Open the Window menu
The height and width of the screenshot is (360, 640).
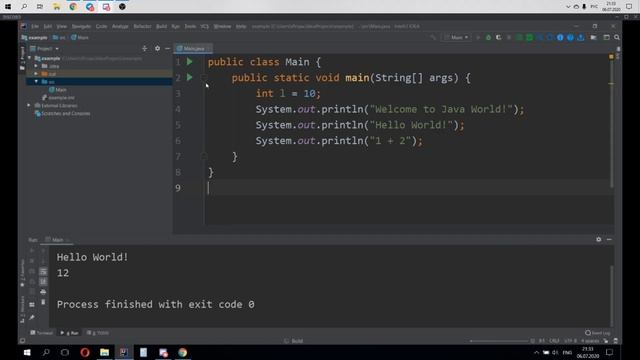click(222, 26)
